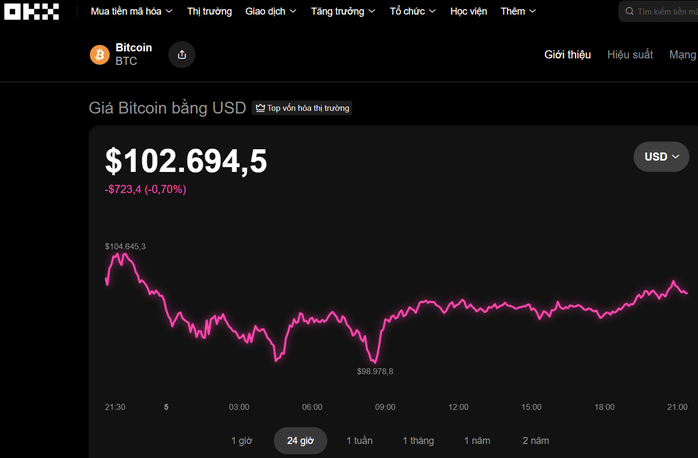Open the USD currency selector
Screen dimensions: 698x458
[661, 157]
